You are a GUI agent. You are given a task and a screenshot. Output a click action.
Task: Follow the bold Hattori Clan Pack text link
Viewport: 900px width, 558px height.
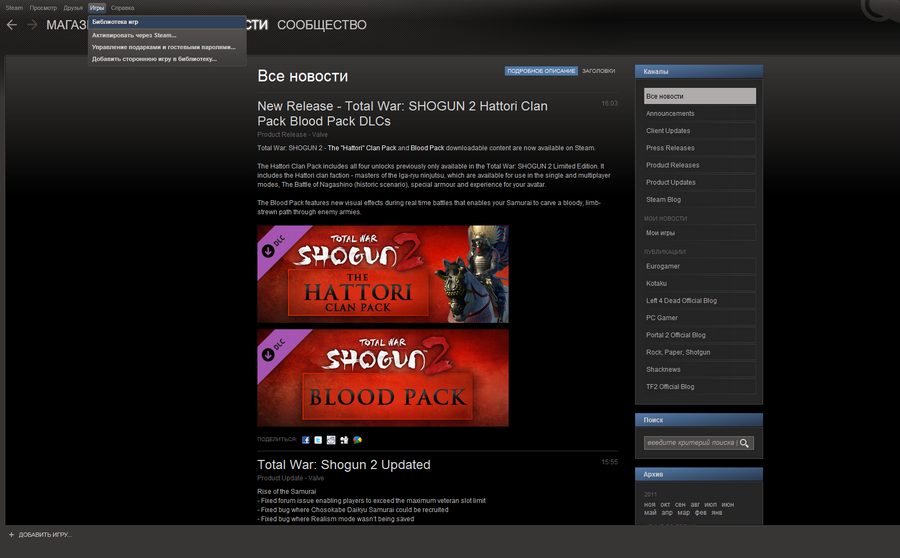point(362,148)
